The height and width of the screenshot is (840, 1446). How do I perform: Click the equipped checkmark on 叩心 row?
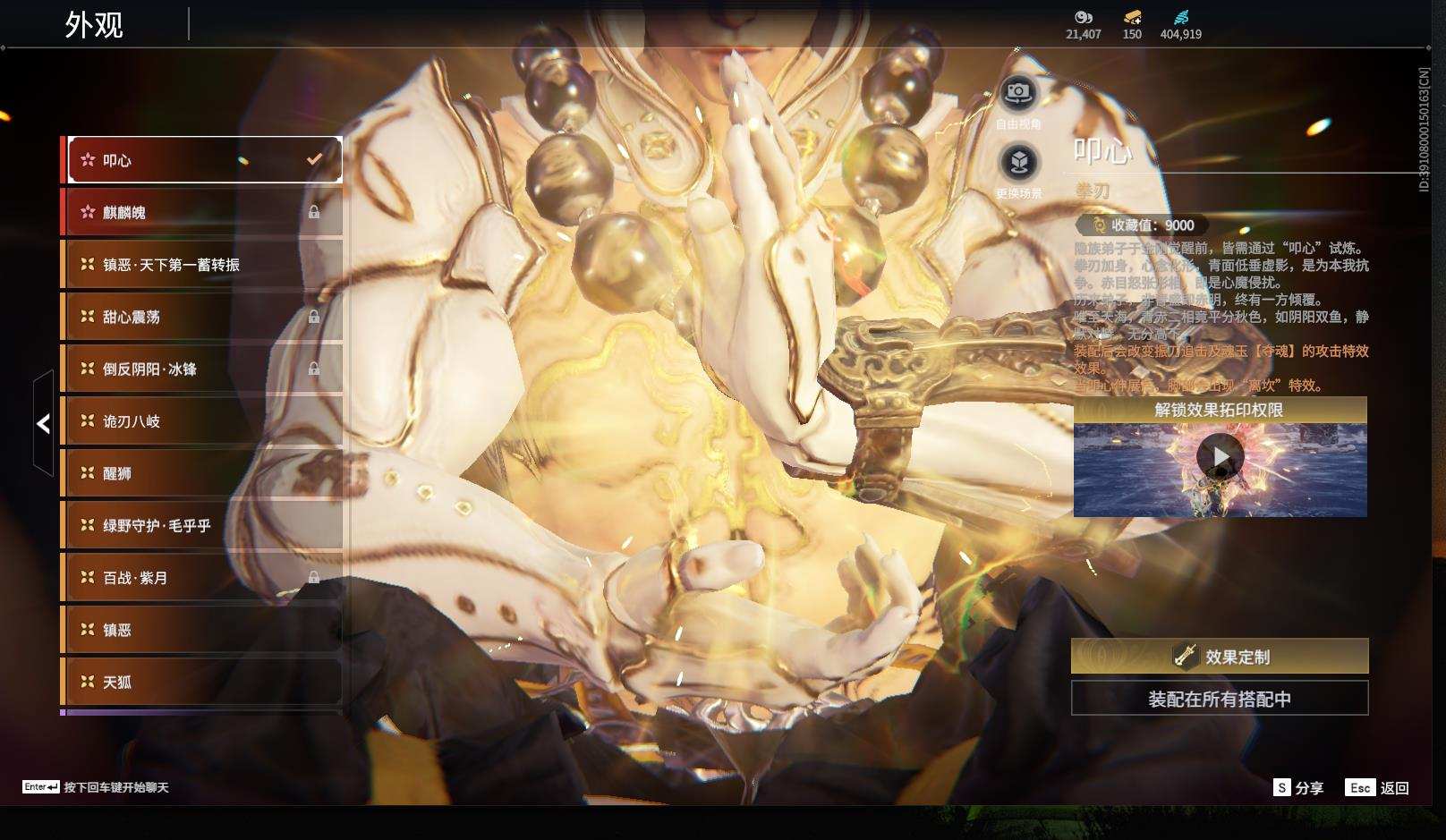click(x=314, y=159)
